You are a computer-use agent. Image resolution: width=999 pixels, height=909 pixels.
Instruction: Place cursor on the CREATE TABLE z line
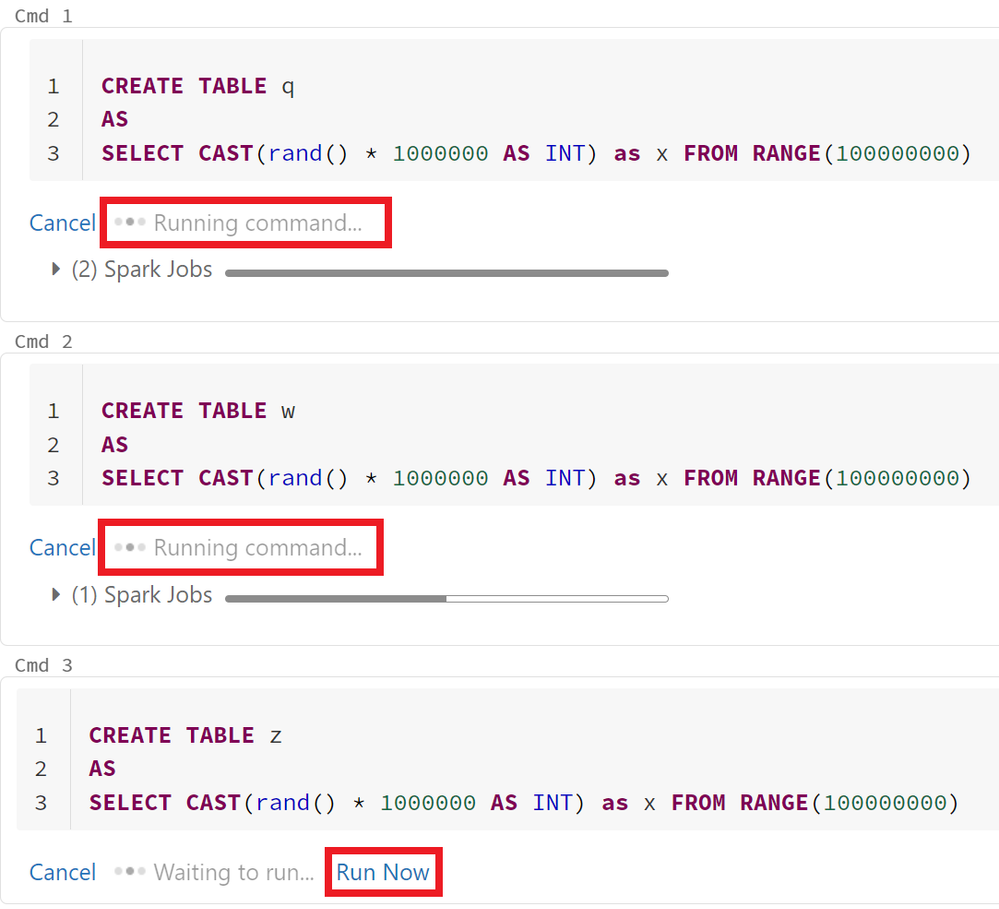tap(186, 736)
